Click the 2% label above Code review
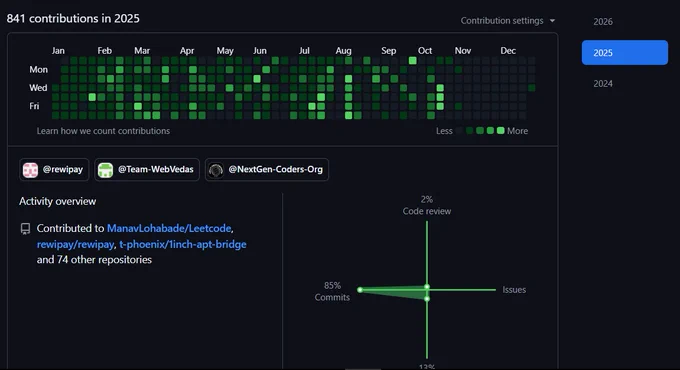The image size is (680, 370). (x=427, y=200)
